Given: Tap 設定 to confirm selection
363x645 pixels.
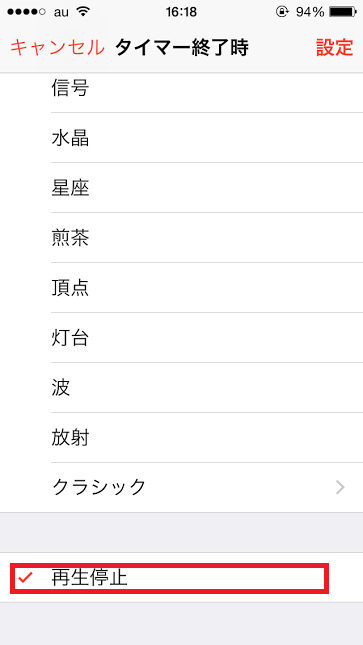Looking at the screenshot, I should (x=335, y=48).
